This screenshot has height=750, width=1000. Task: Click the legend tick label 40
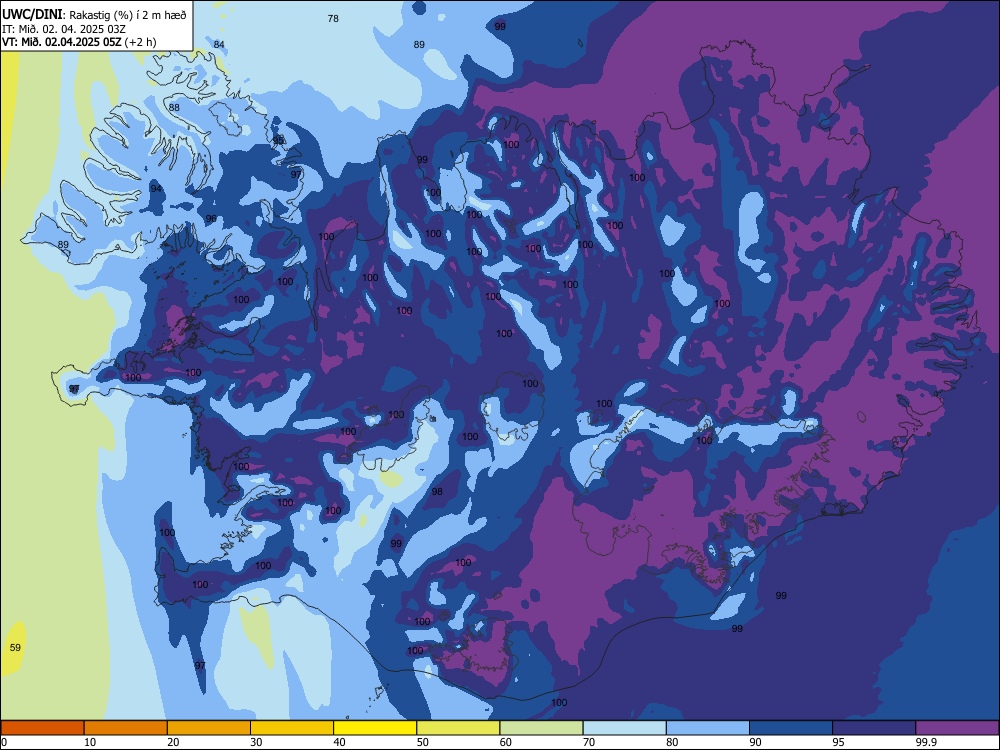pos(340,742)
